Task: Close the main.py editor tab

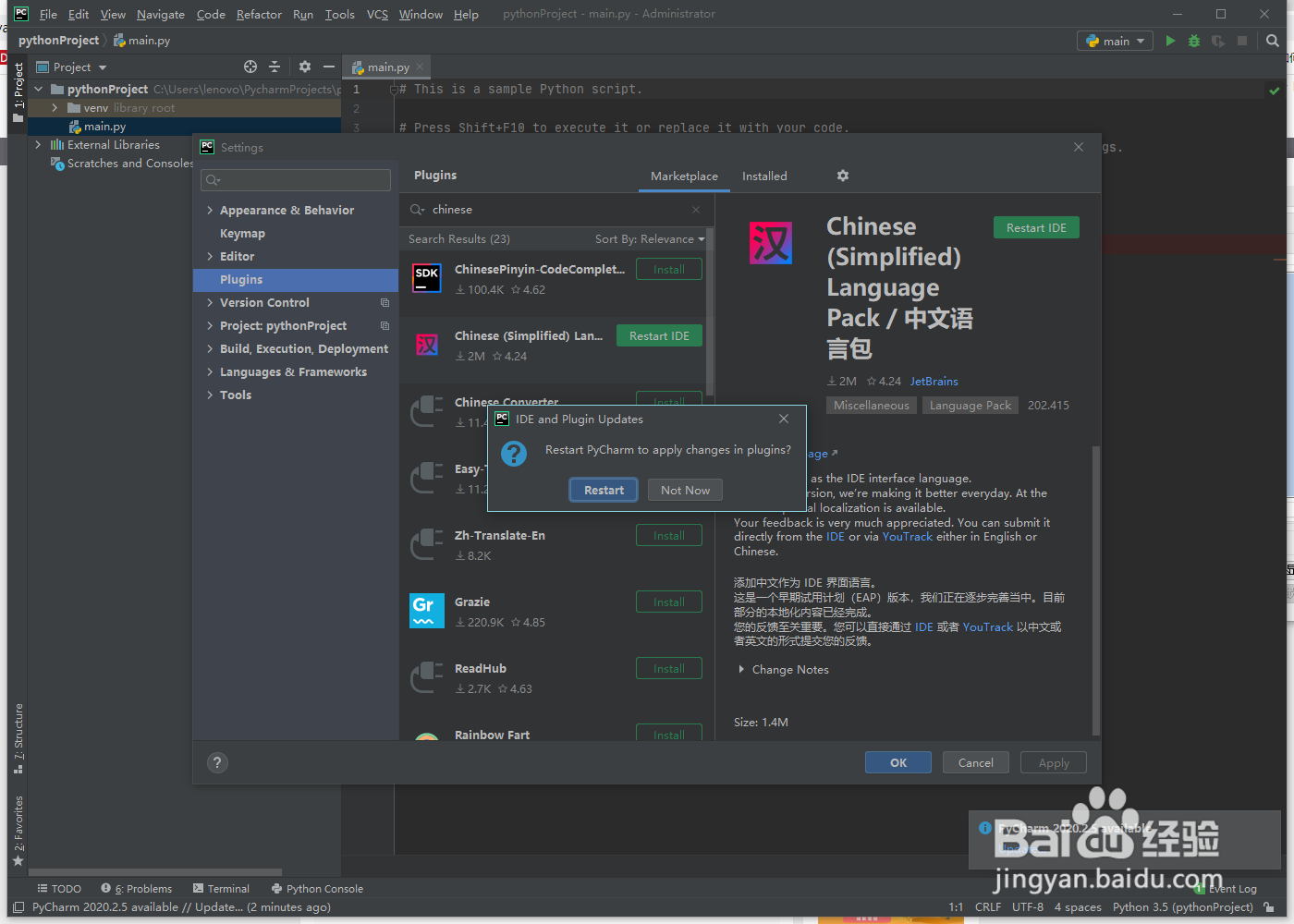Action: (x=420, y=67)
